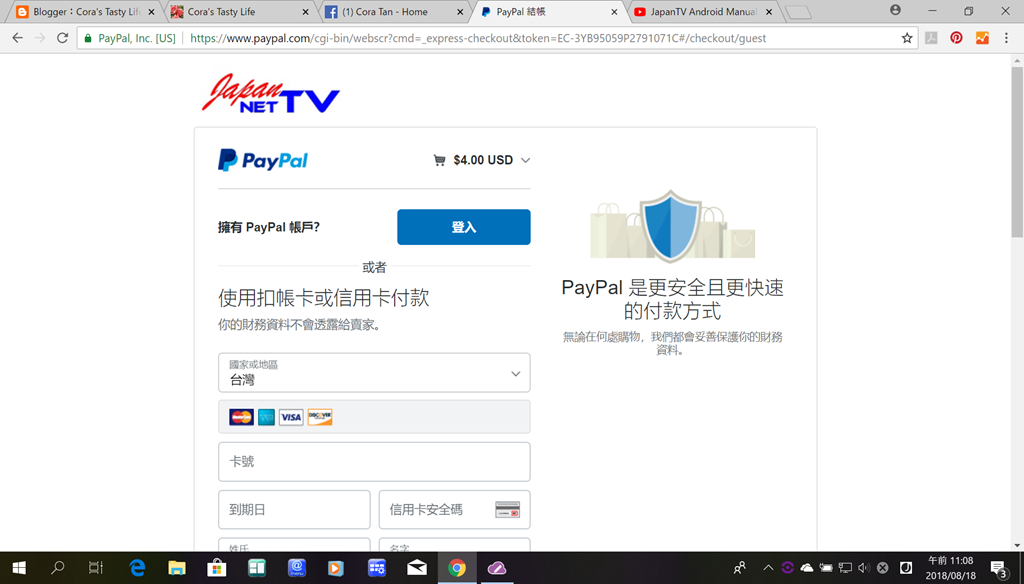Switch to Cora's Tasty Life tab
The width and height of the screenshot is (1024, 584).
pos(240,12)
